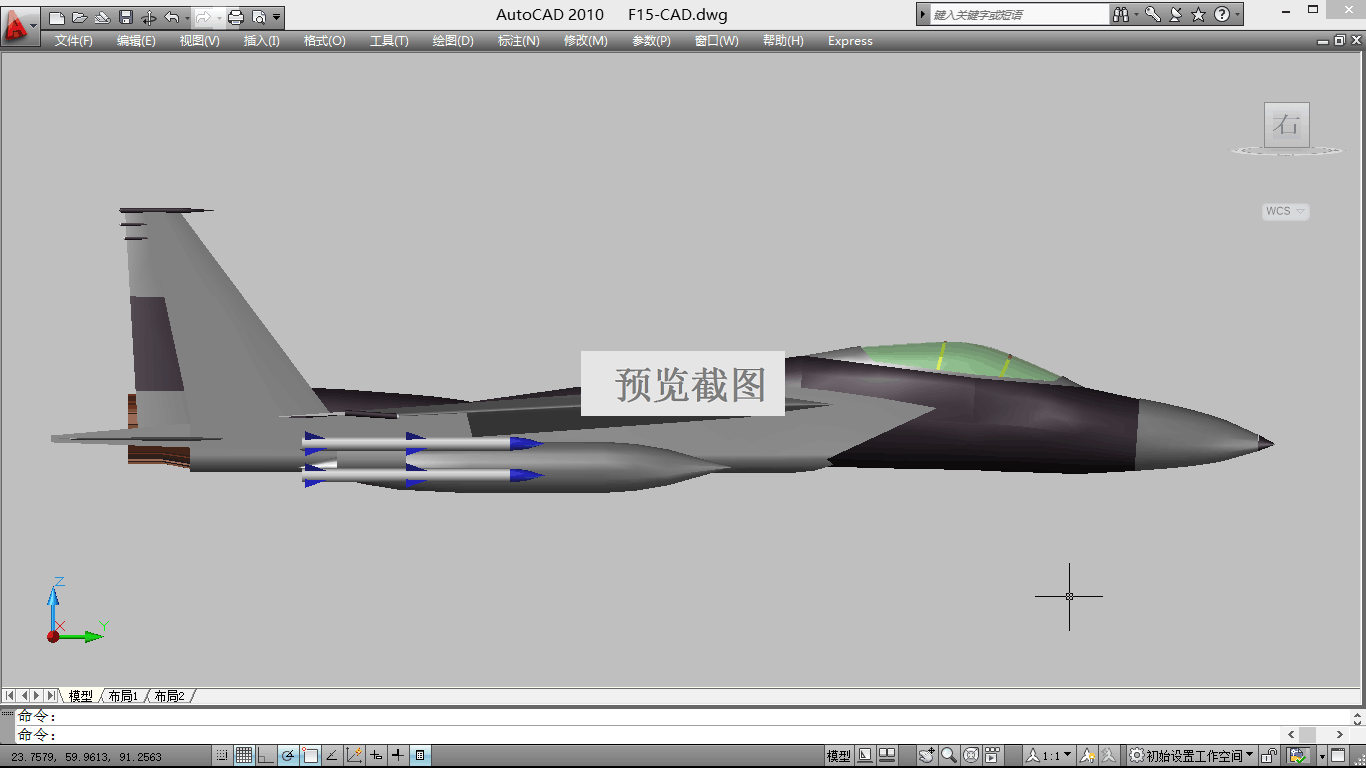Viewport: 1366px width, 768px height.
Task: Toggle Lineweight display in status bar
Action: (398, 756)
